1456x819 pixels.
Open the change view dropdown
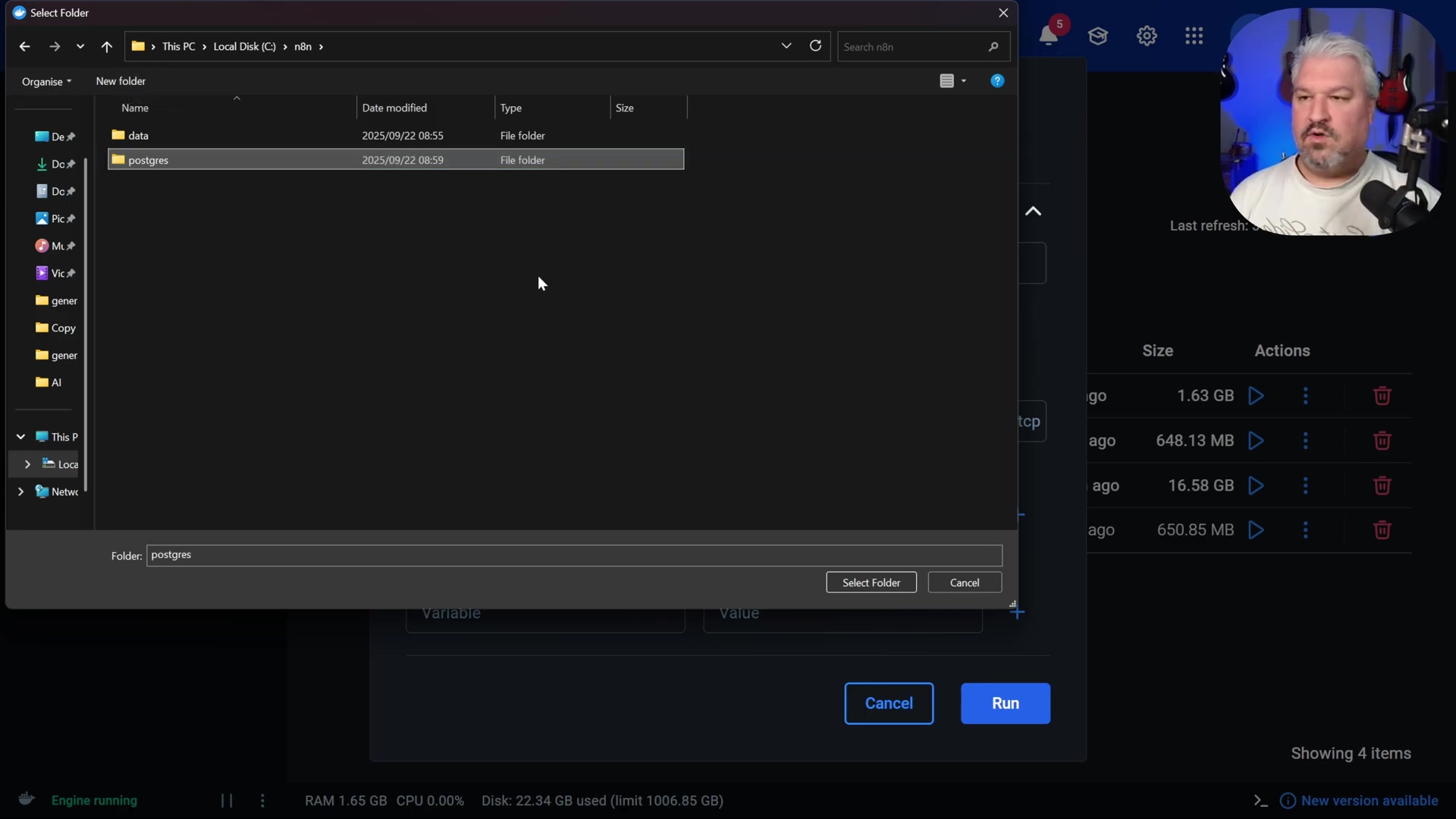click(964, 81)
